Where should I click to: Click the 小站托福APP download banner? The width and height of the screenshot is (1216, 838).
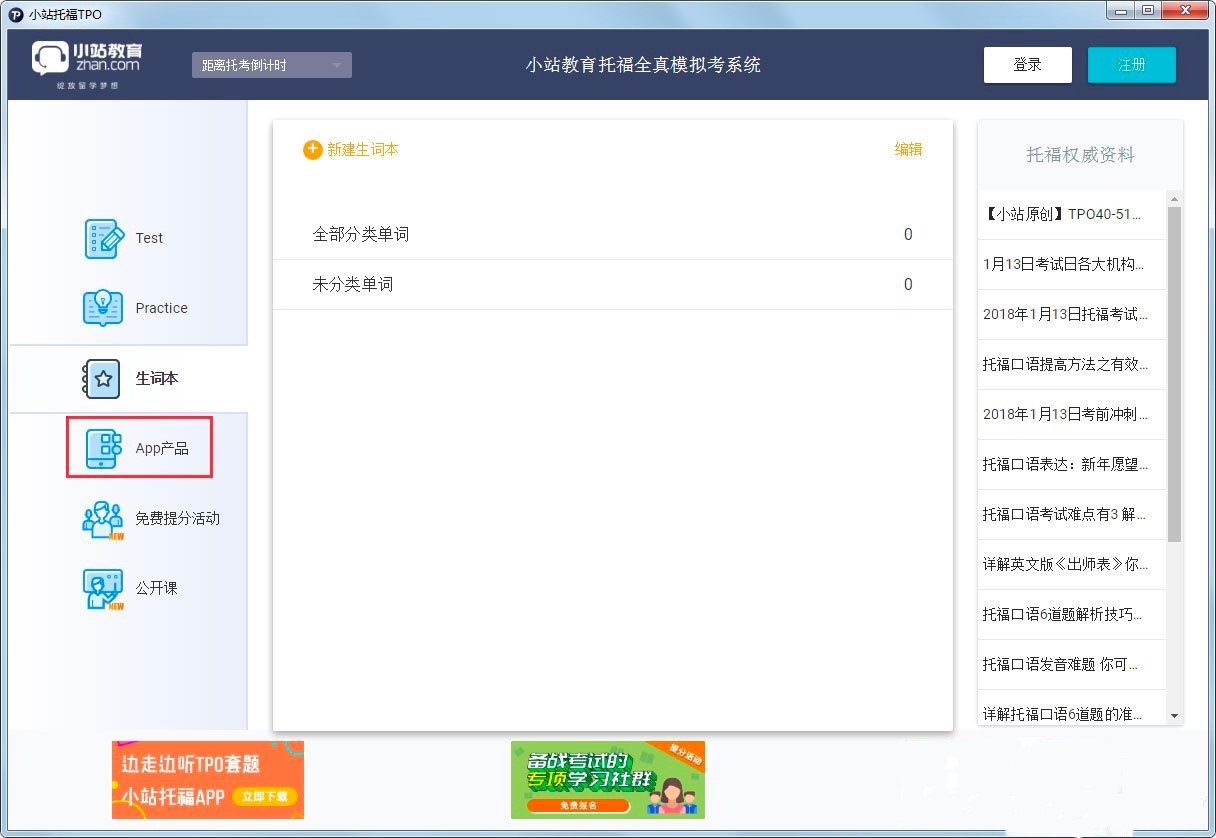click(x=208, y=780)
